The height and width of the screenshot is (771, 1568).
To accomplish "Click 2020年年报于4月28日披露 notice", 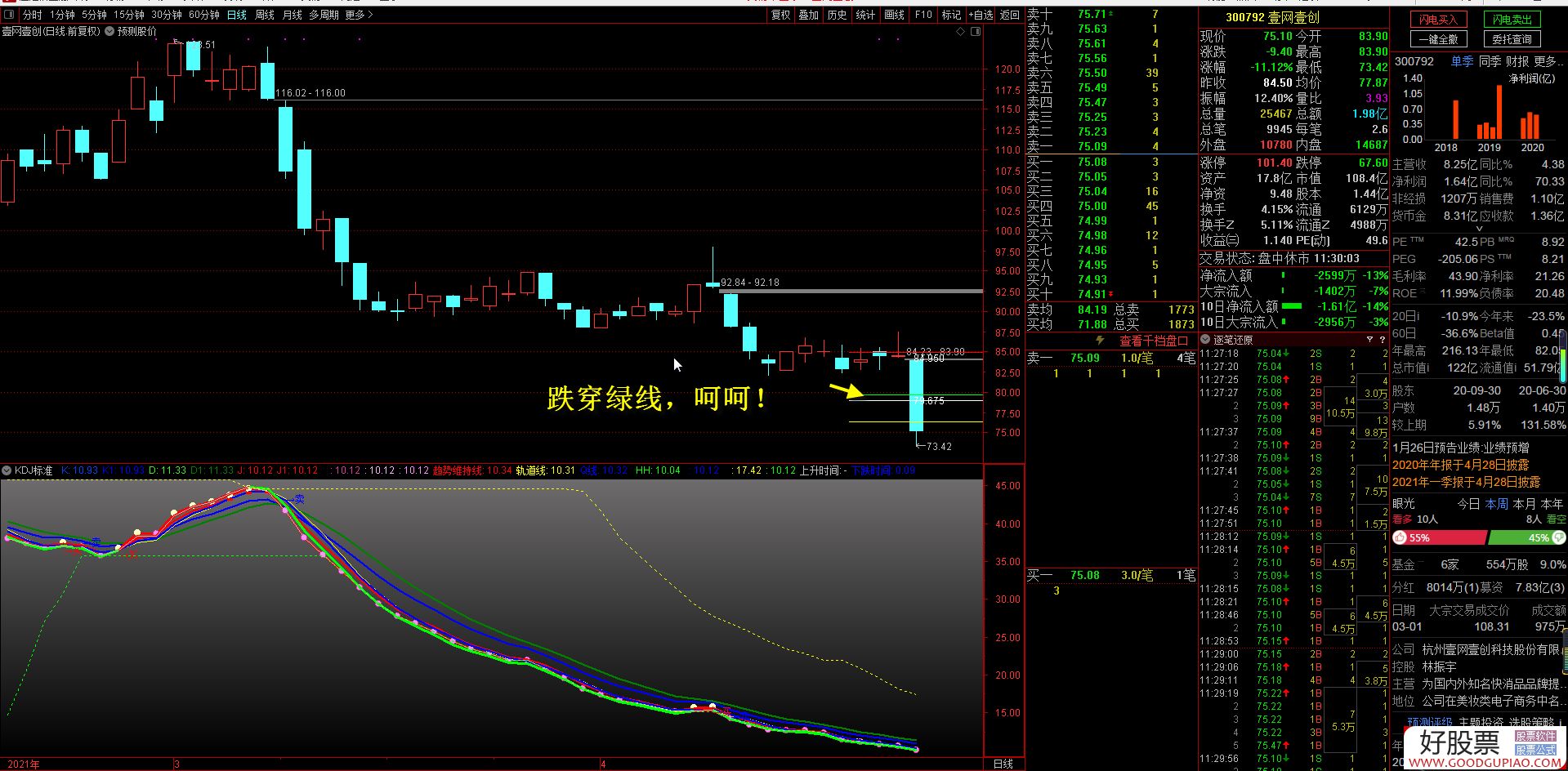I will [x=1460, y=465].
